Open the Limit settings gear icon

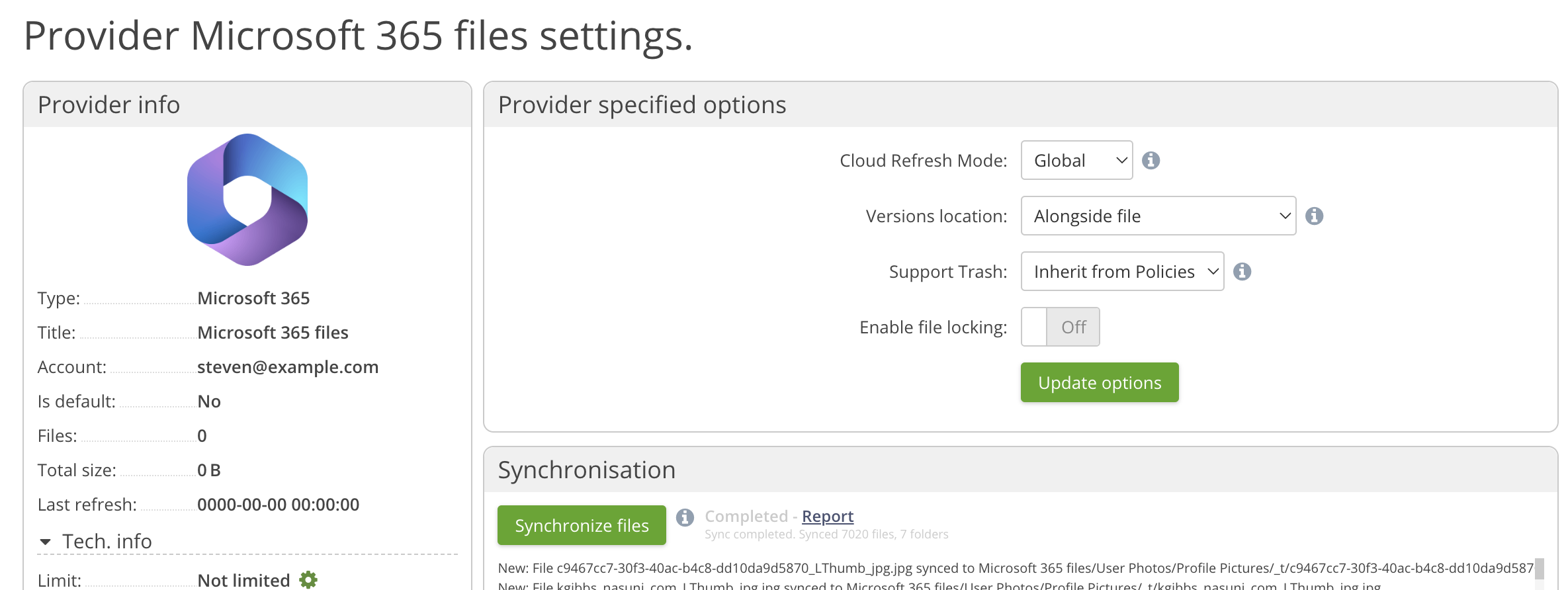click(308, 580)
